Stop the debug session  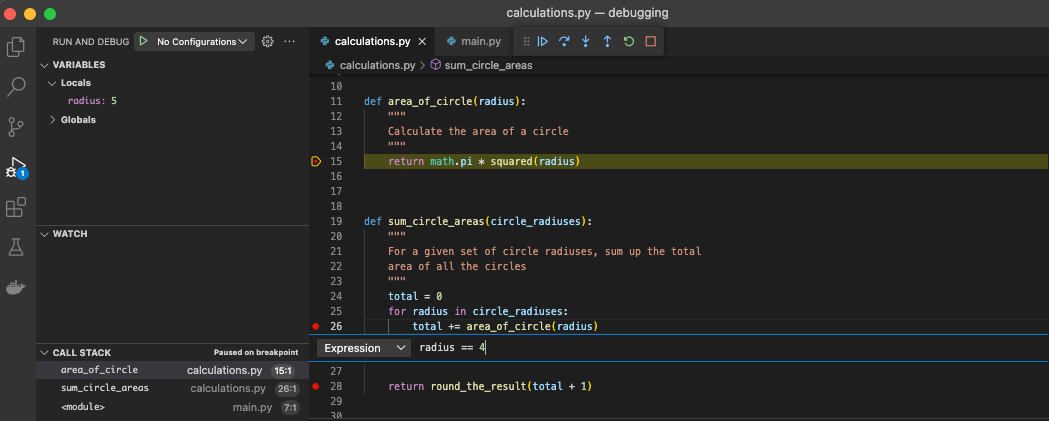(650, 41)
